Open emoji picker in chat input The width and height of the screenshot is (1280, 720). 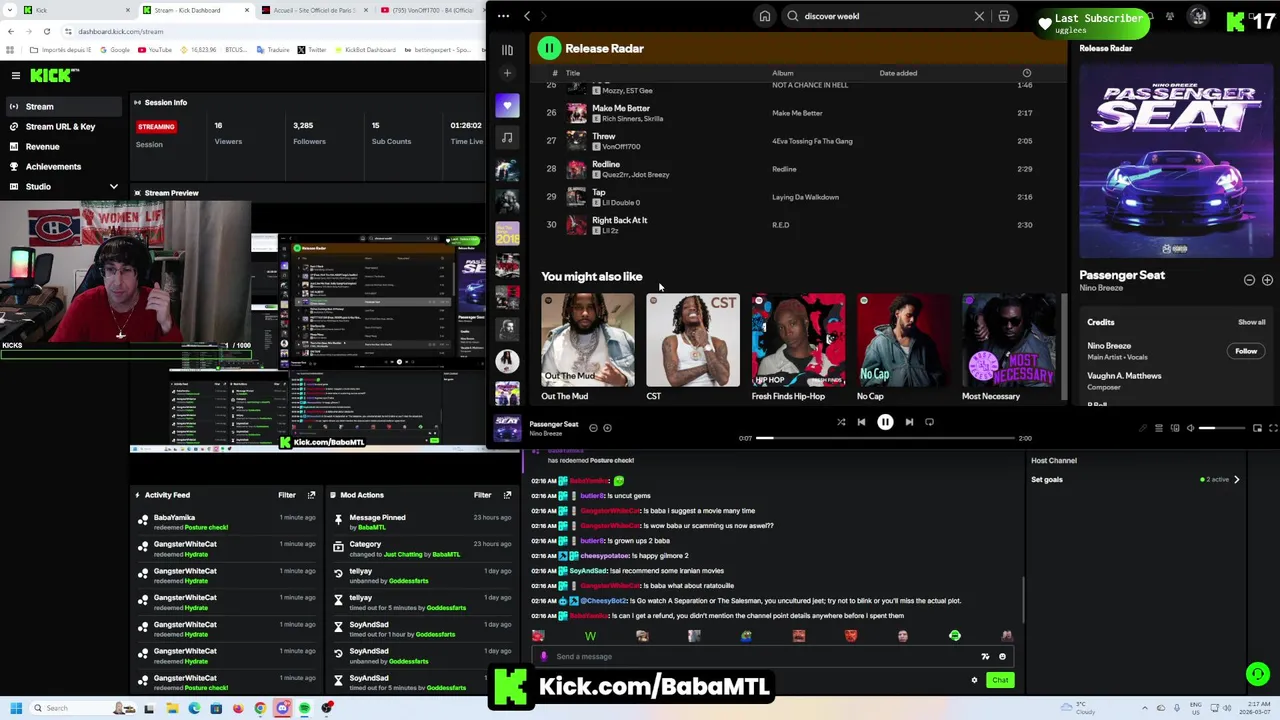1002,656
